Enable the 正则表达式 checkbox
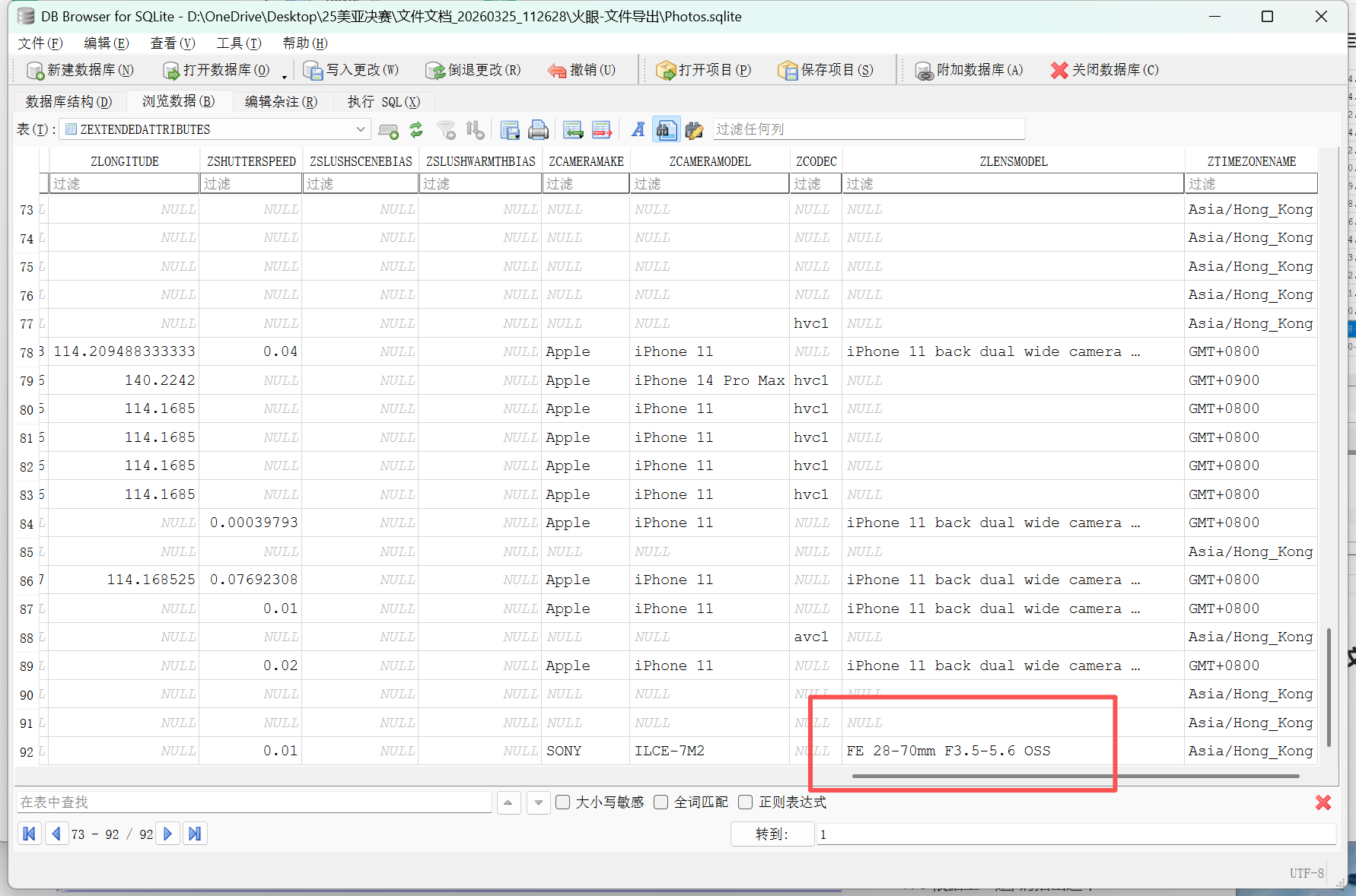The image size is (1356, 896). pyautogui.click(x=746, y=802)
